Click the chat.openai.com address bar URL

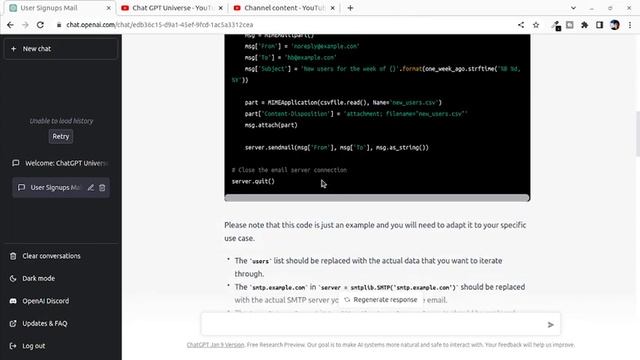point(160,25)
